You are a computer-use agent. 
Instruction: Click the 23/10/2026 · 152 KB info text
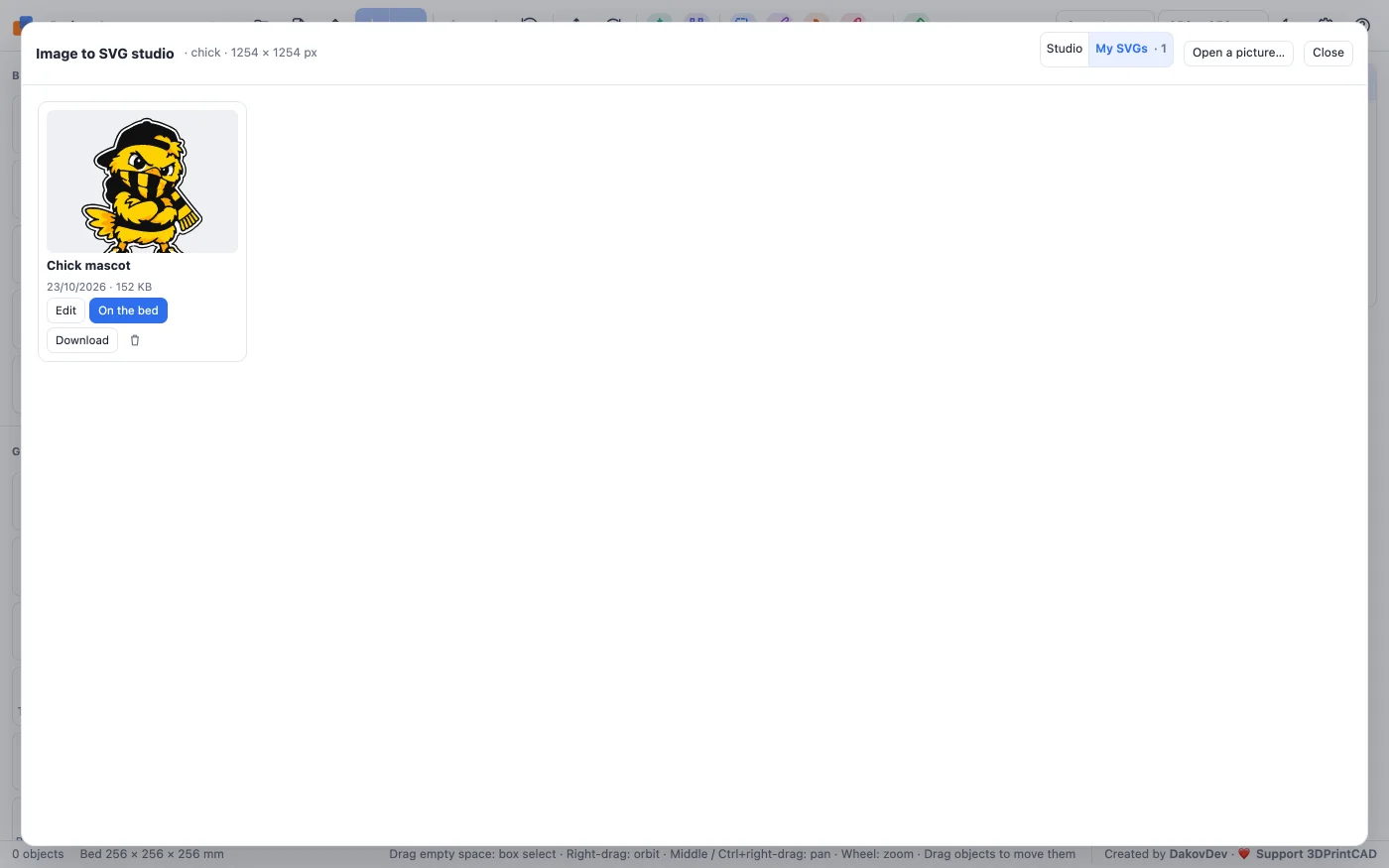99,287
